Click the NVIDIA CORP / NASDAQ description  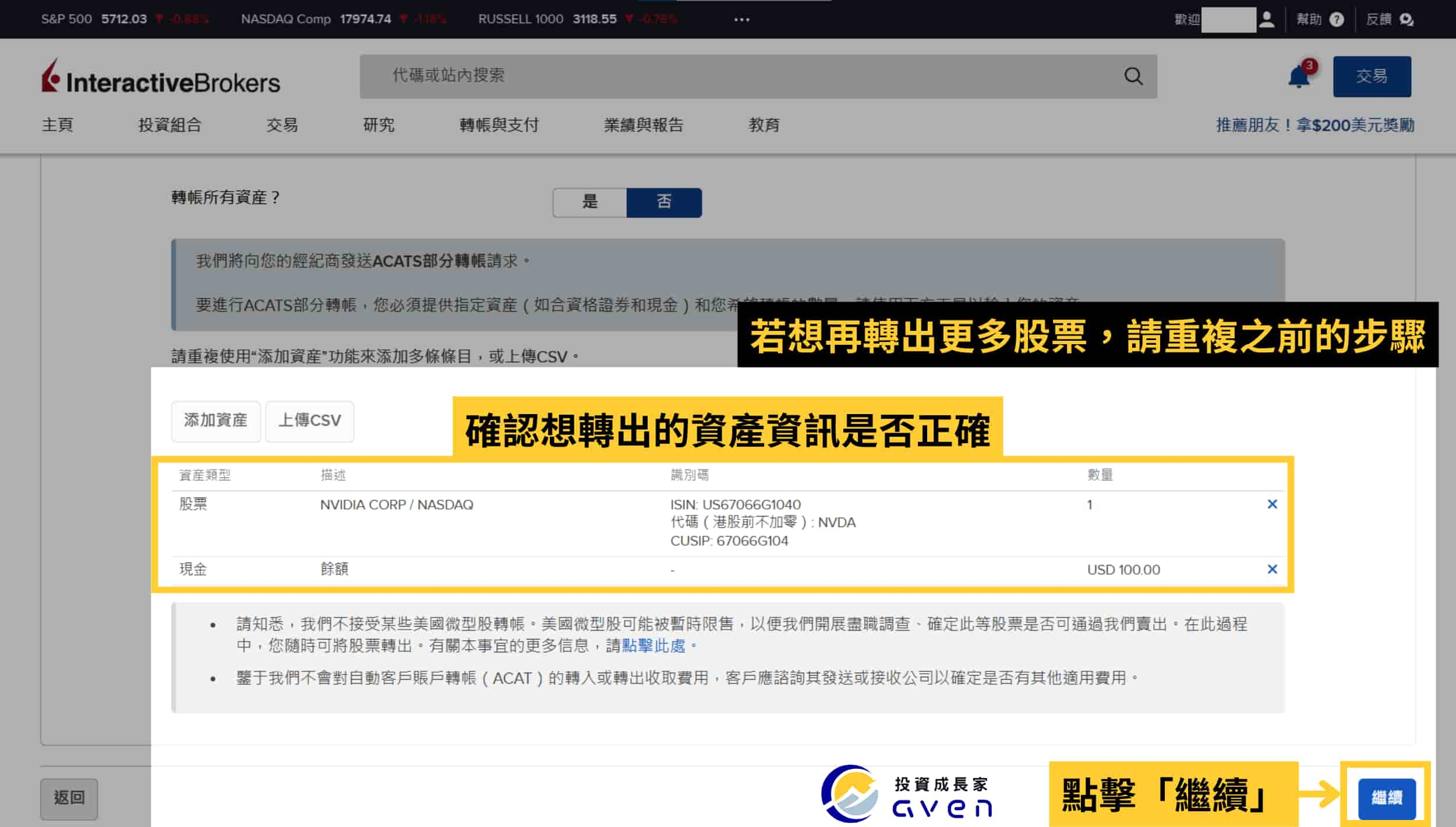tap(397, 504)
